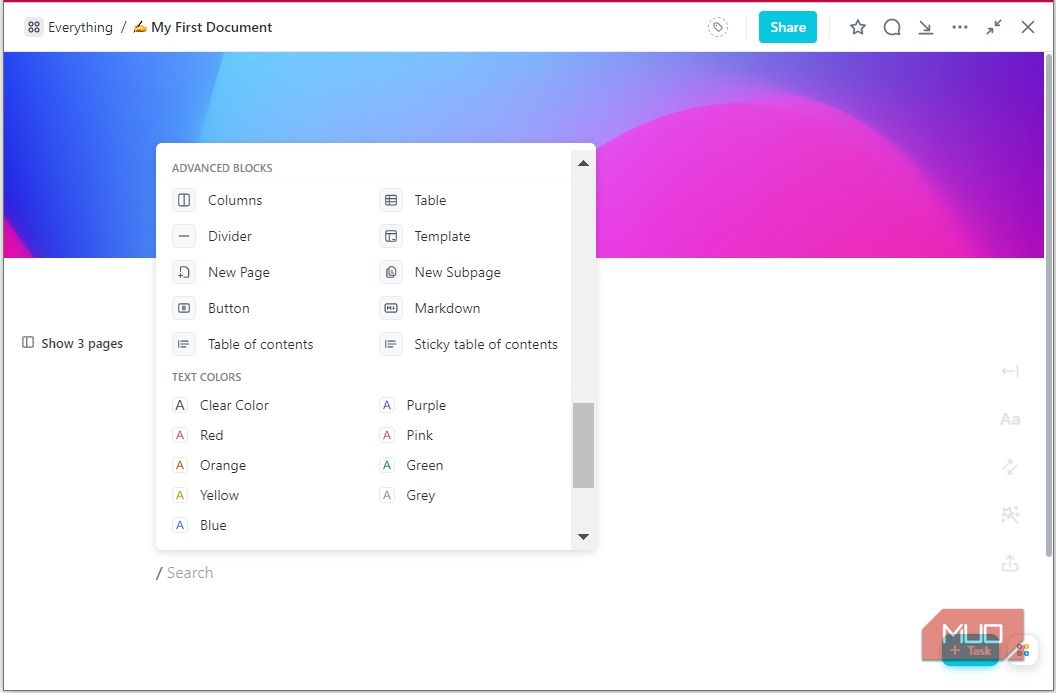Click the menu scrollbar up arrow
Image resolution: width=1056 pixels, height=693 pixels.
(x=583, y=163)
